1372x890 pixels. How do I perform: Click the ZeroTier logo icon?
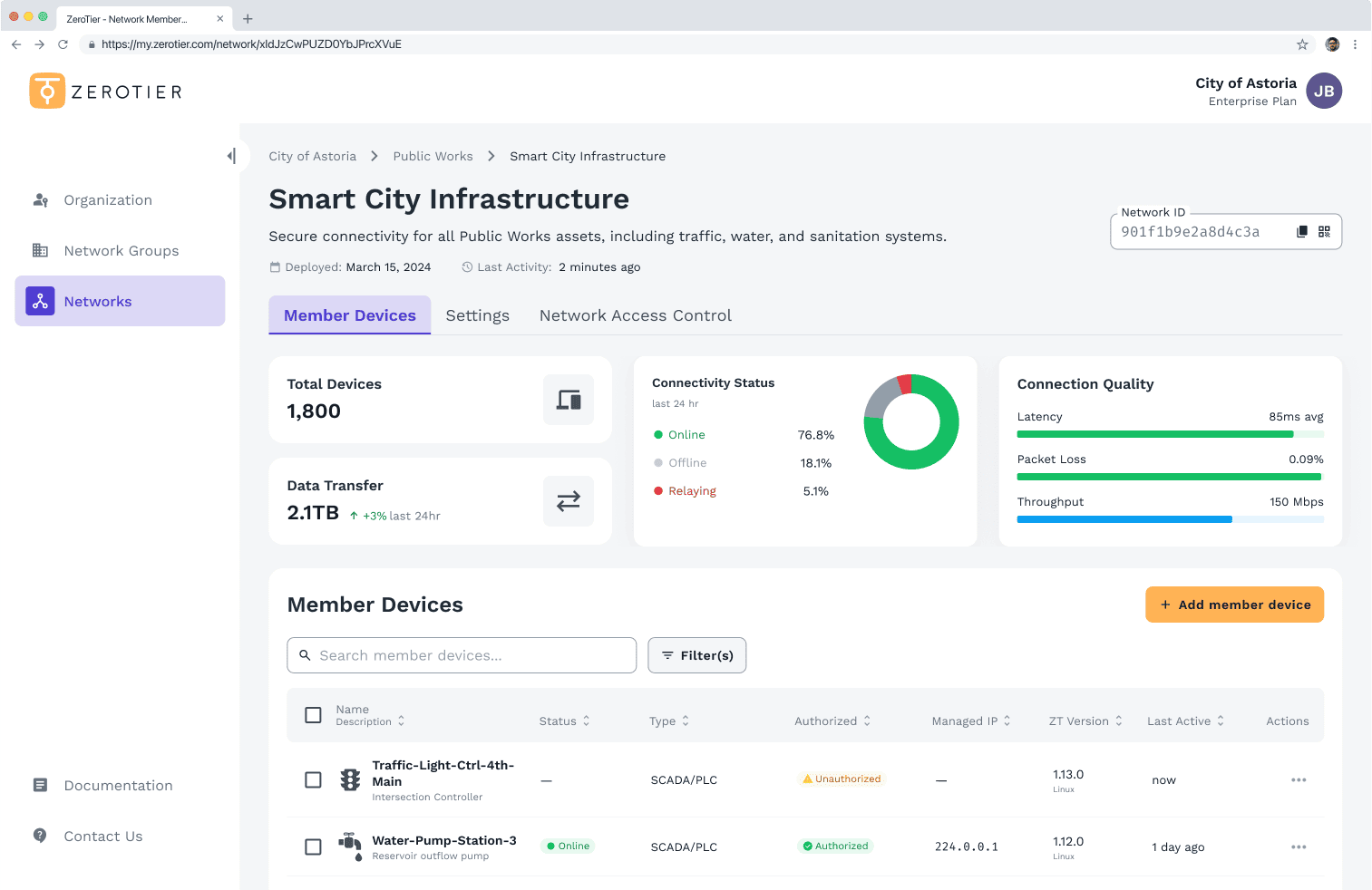(x=47, y=91)
